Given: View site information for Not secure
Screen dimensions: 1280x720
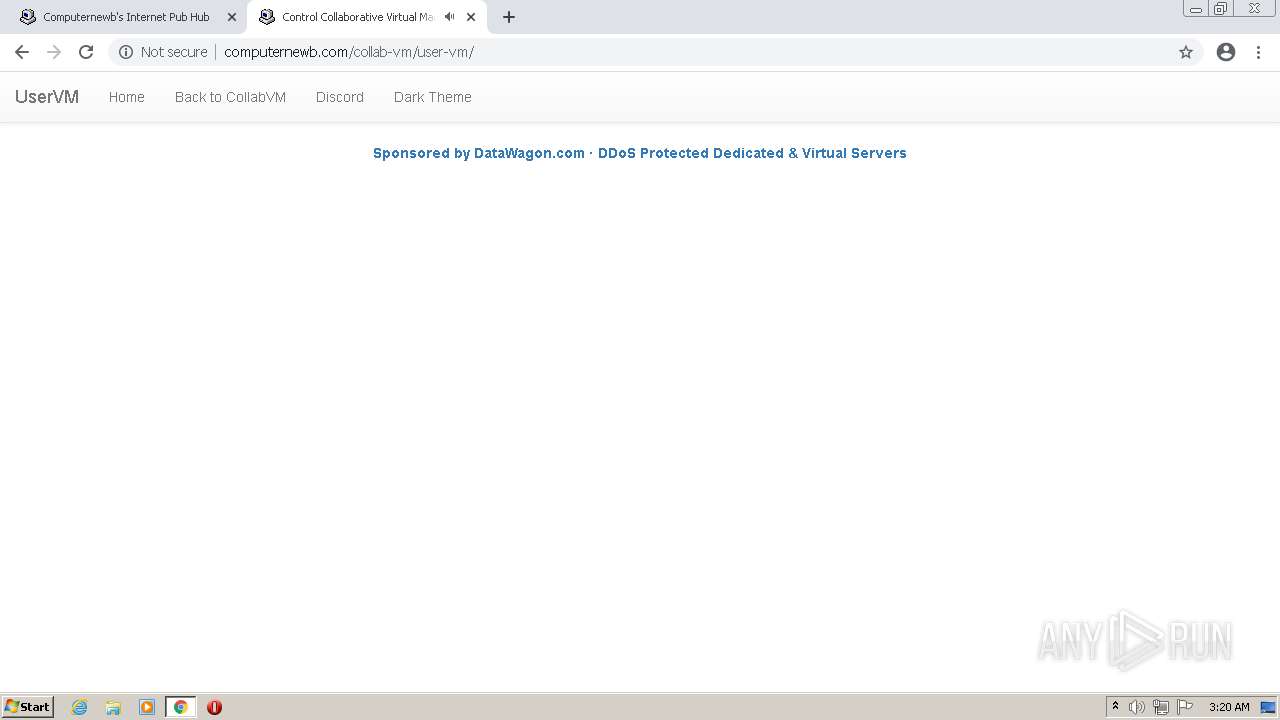Looking at the screenshot, I should [163, 52].
